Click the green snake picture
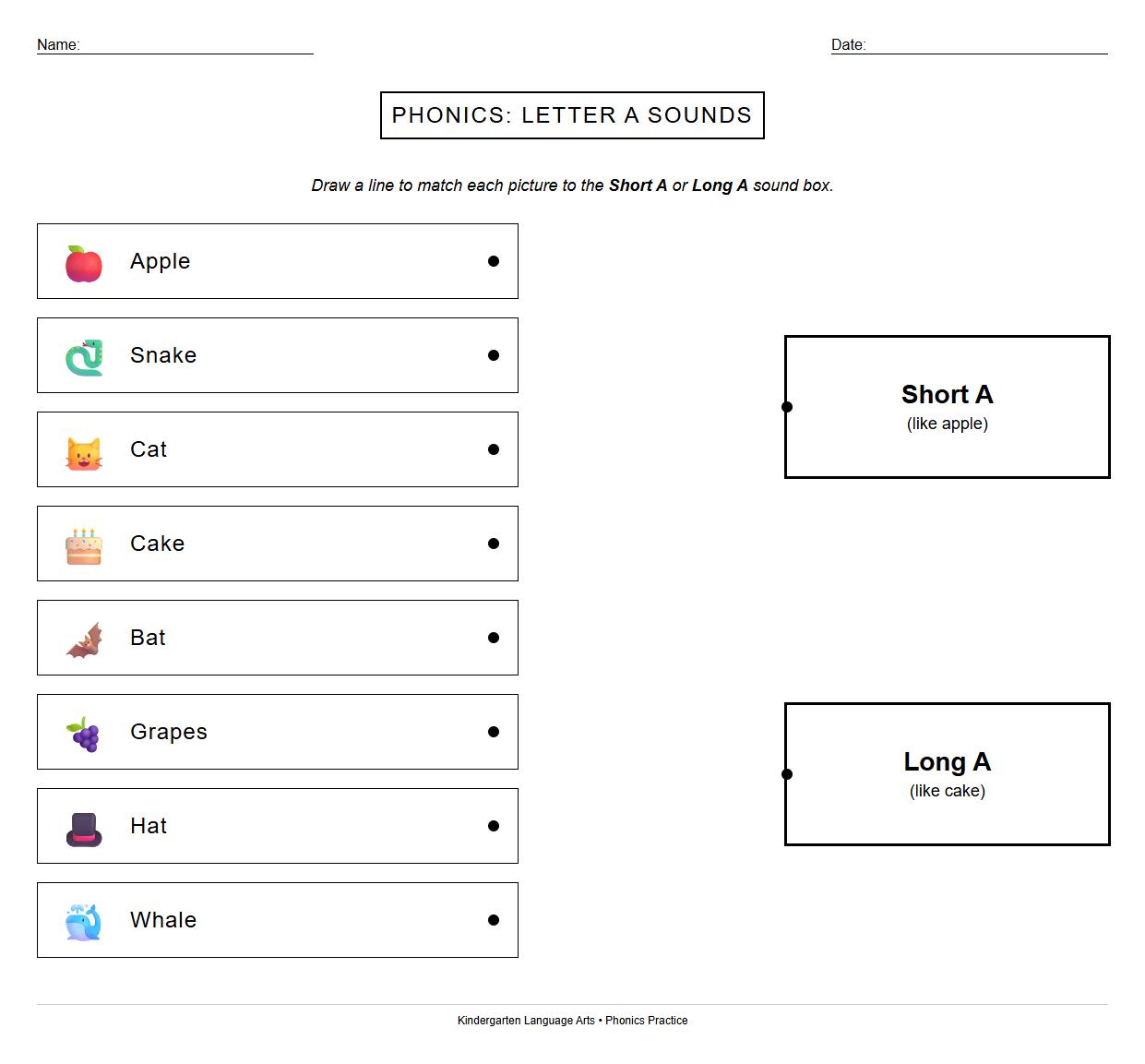The width and height of the screenshot is (1145, 1064). coord(84,357)
